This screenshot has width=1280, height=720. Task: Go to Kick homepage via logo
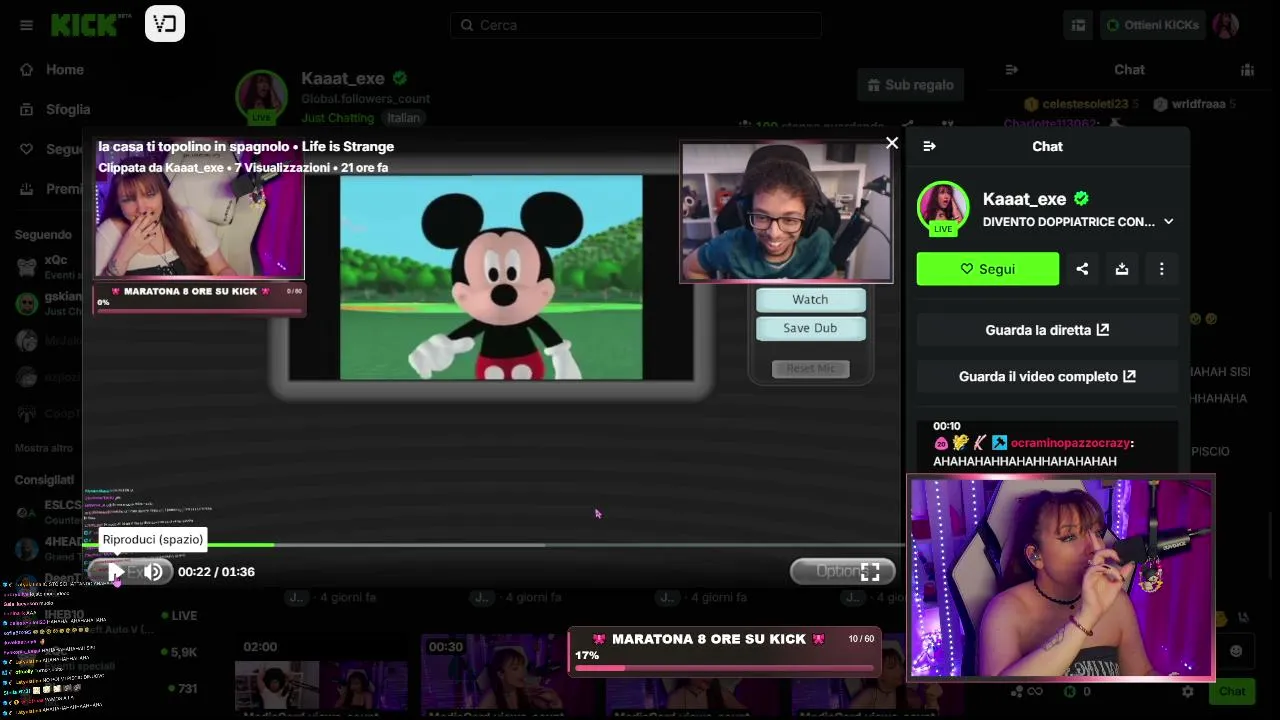coord(84,24)
